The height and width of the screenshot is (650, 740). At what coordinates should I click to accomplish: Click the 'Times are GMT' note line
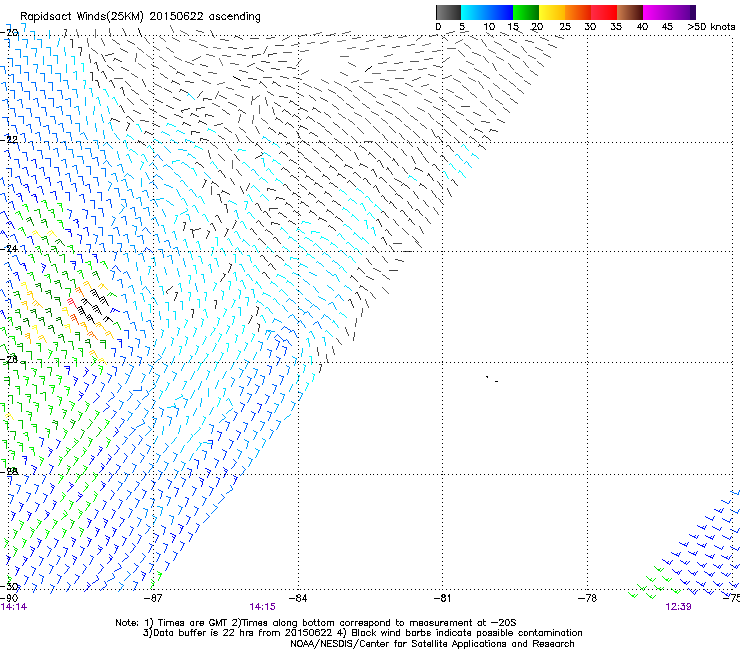coord(316,623)
